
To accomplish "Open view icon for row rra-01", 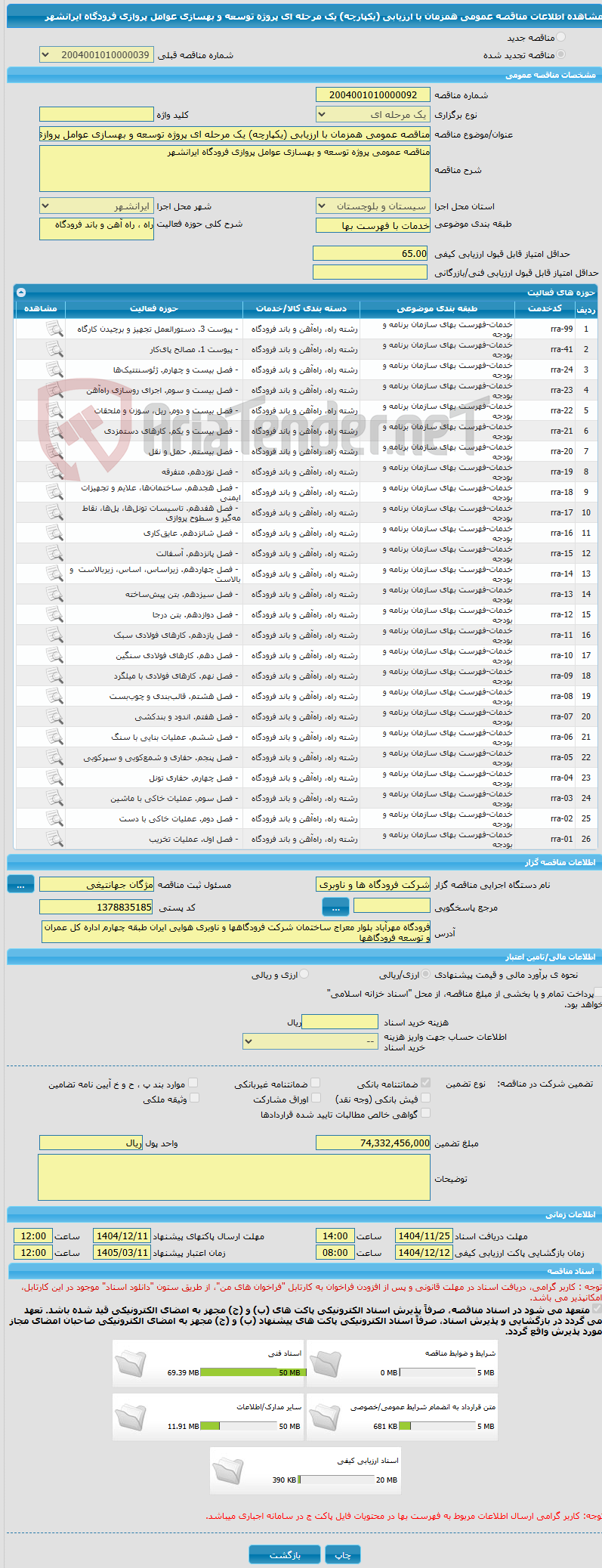I will click(54, 839).
